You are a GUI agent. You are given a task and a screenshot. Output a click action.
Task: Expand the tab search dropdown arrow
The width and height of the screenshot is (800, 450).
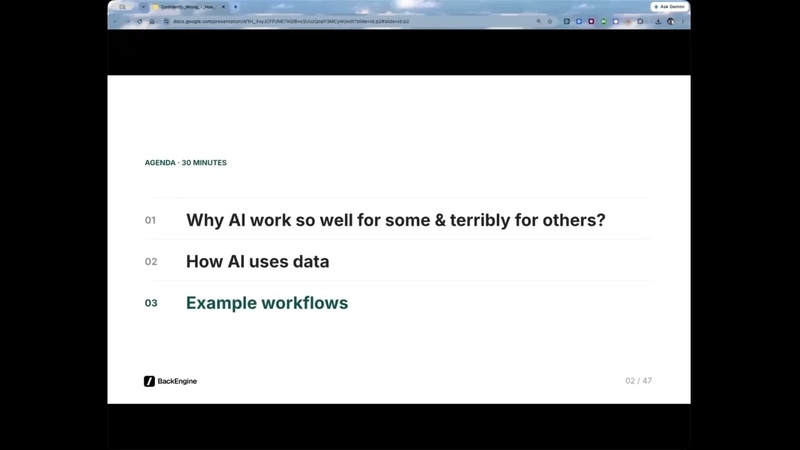point(143,7)
